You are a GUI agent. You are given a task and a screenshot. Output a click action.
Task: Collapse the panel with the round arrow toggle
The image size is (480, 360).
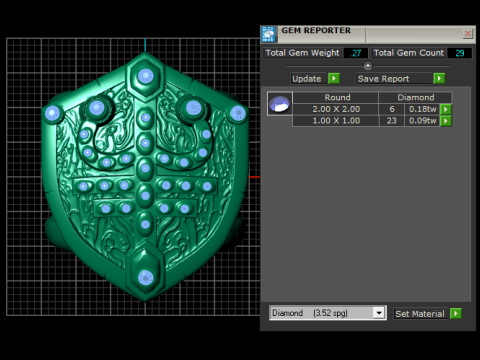[368, 66]
